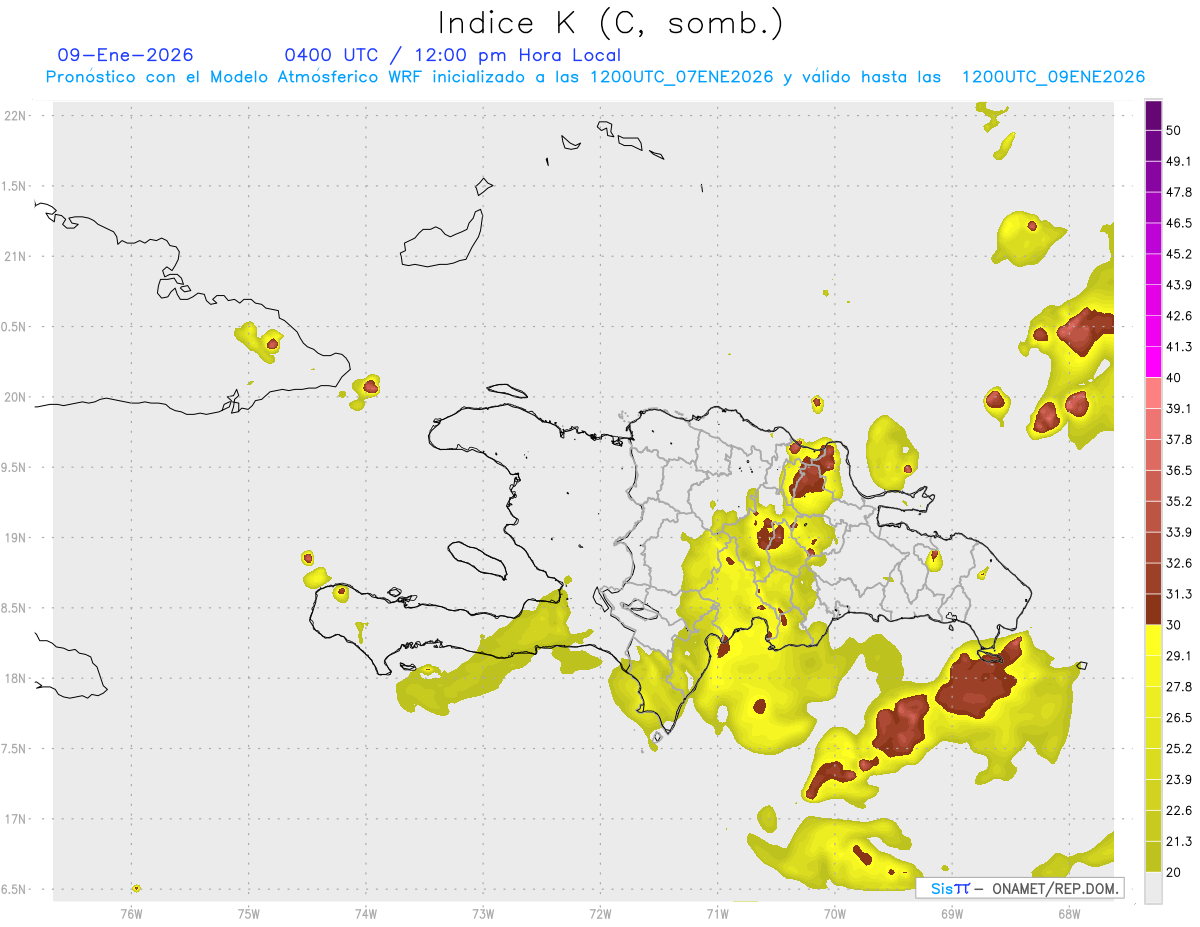Click the "71W" longitude label

pos(717,913)
